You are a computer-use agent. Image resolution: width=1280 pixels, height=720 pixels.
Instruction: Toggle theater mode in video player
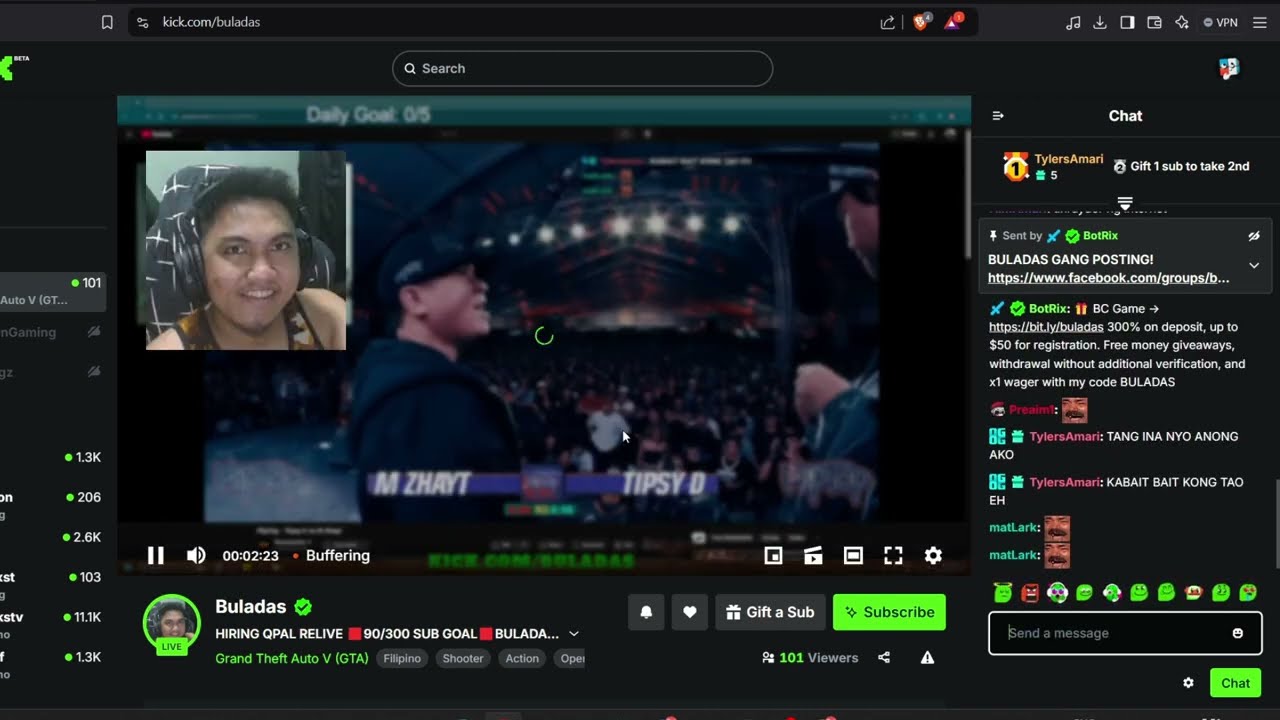[x=853, y=555]
